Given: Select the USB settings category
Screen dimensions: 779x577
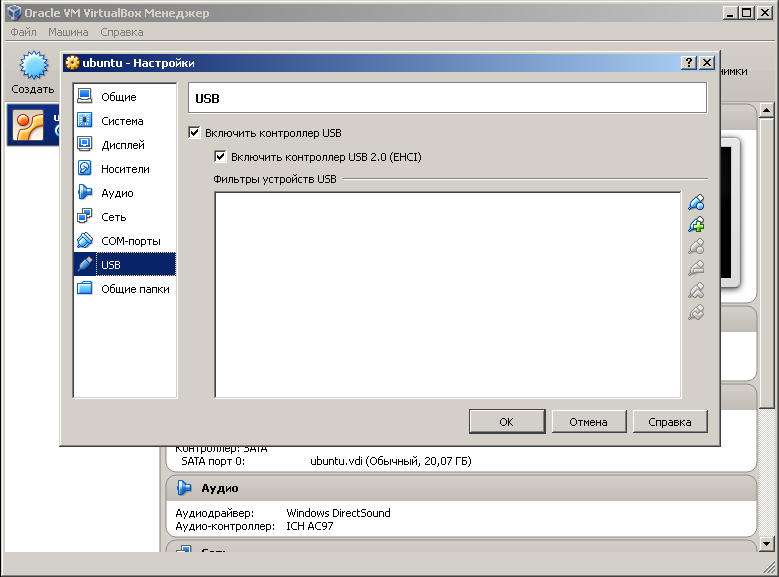Looking at the screenshot, I should click(x=125, y=264).
